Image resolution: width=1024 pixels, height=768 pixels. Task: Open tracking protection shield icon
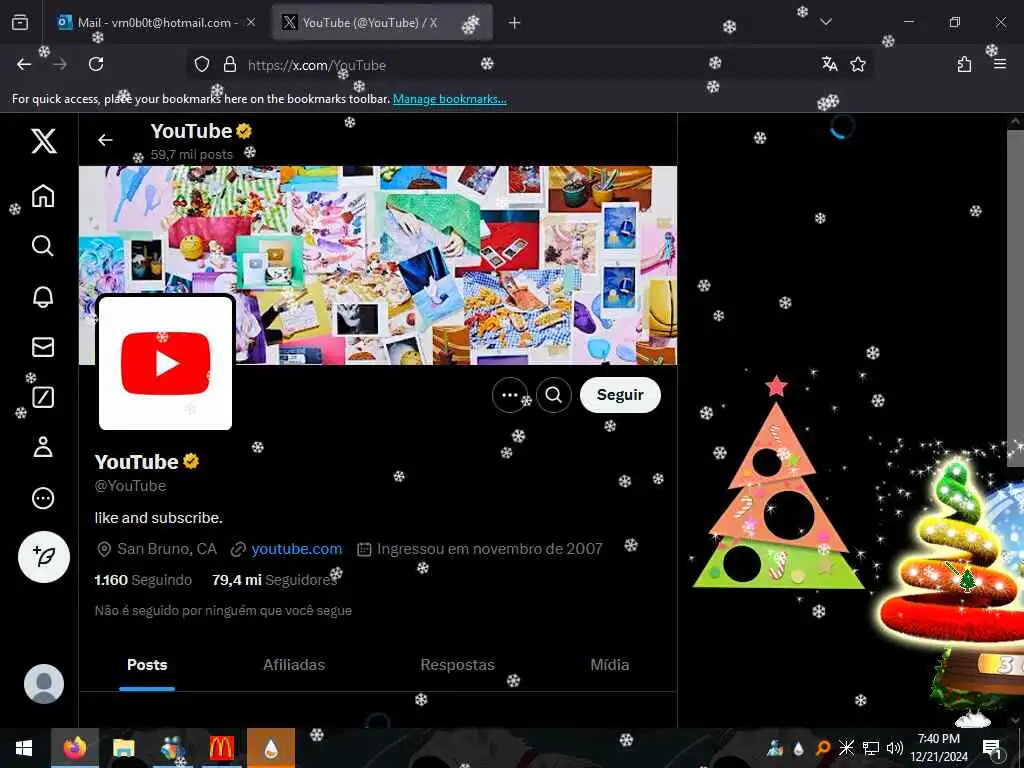click(202, 65)
